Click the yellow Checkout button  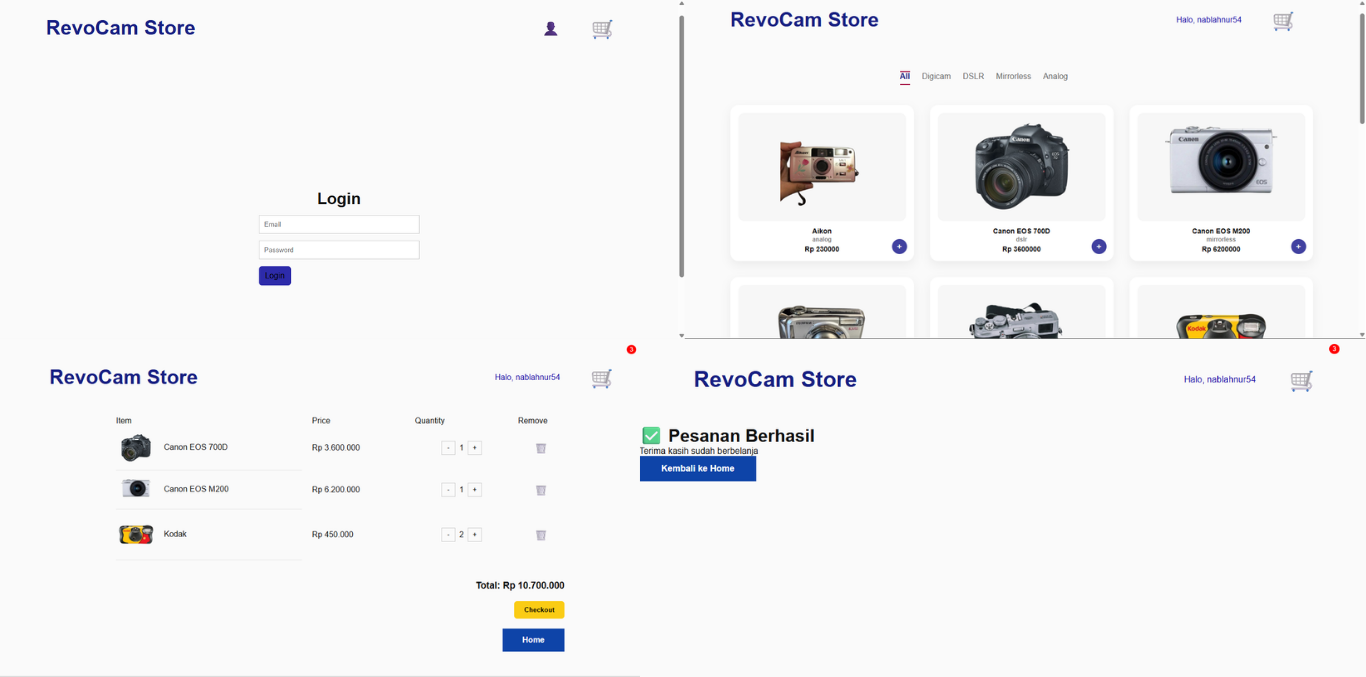(x=539, y=609)
